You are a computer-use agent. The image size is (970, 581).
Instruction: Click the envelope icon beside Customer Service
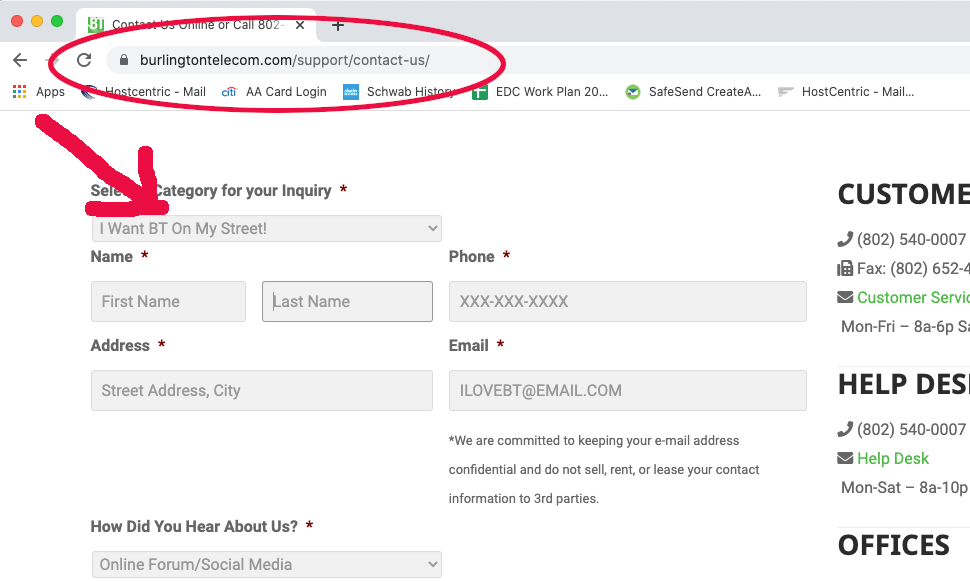coord(845,298)
